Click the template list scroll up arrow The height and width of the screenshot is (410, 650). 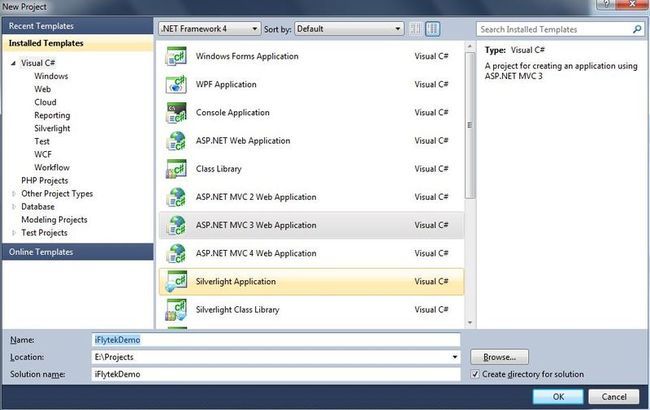coord(470,46)
